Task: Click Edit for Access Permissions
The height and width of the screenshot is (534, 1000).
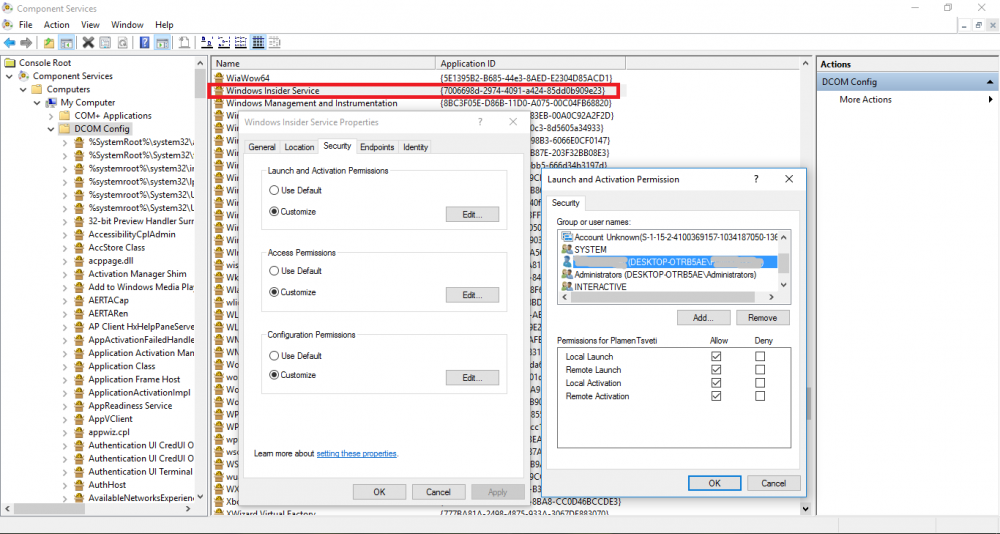Action: point(472,295)
